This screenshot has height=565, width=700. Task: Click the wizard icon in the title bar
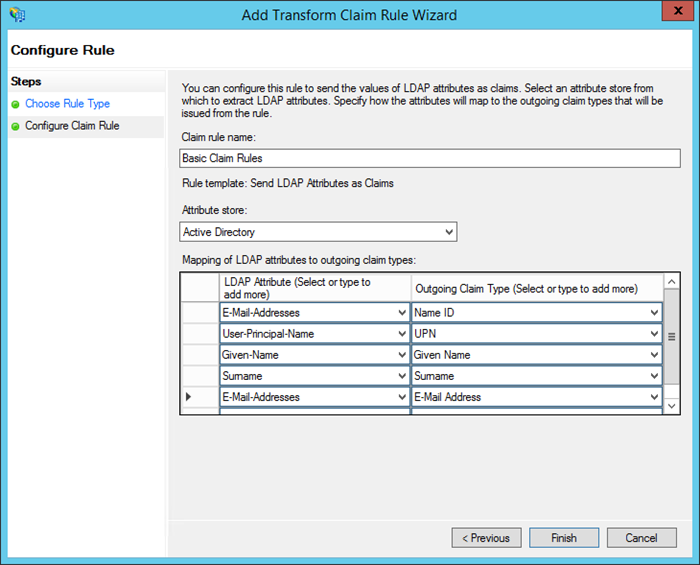click(17, 15)
